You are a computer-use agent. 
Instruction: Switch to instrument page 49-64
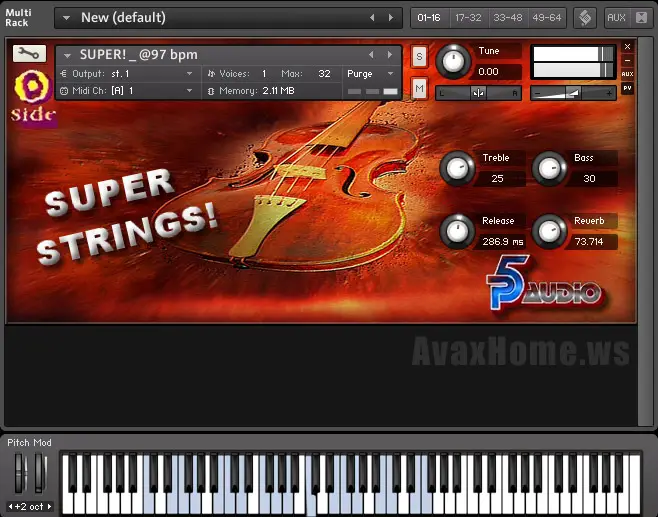pos(546,18)
